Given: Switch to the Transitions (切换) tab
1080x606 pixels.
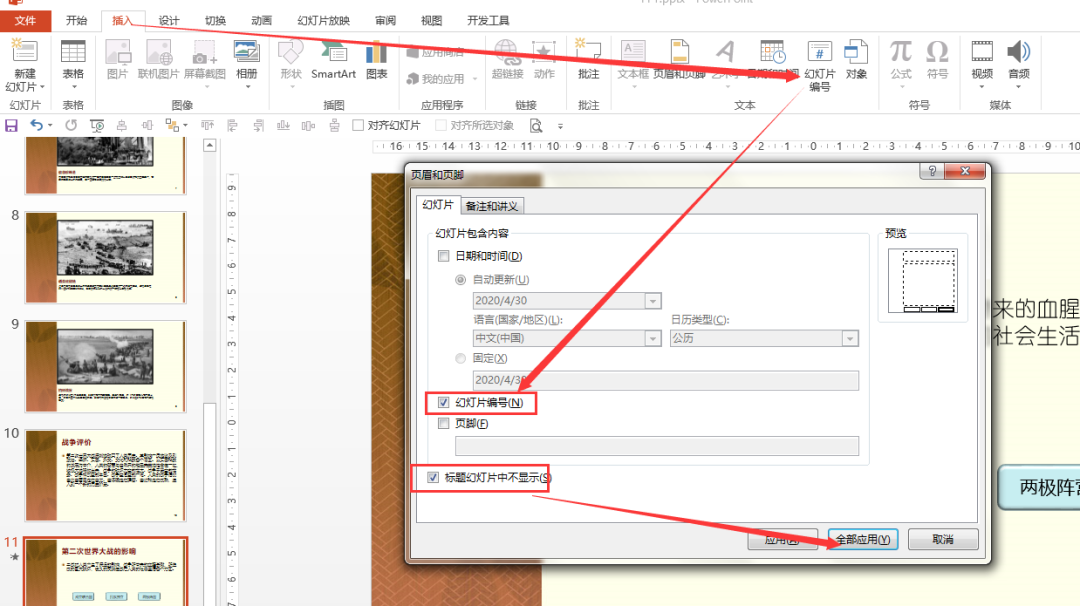Looking at the screenshot, I should pyautogui.click(x=215, y=21).
